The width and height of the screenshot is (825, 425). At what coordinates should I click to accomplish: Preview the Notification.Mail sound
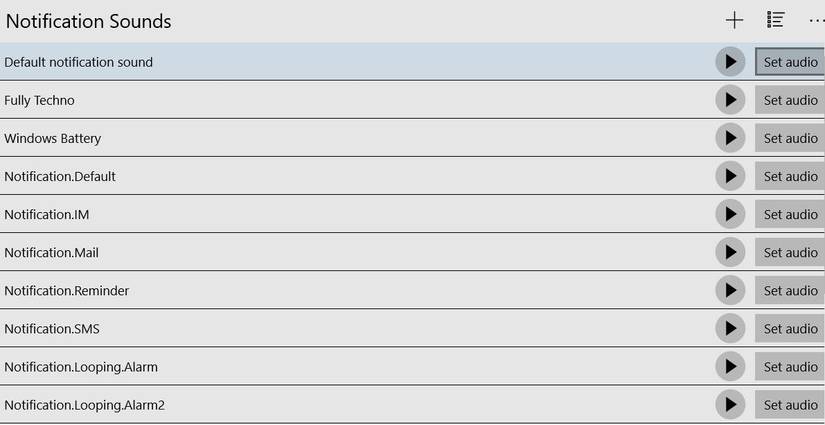pos(730,252)
